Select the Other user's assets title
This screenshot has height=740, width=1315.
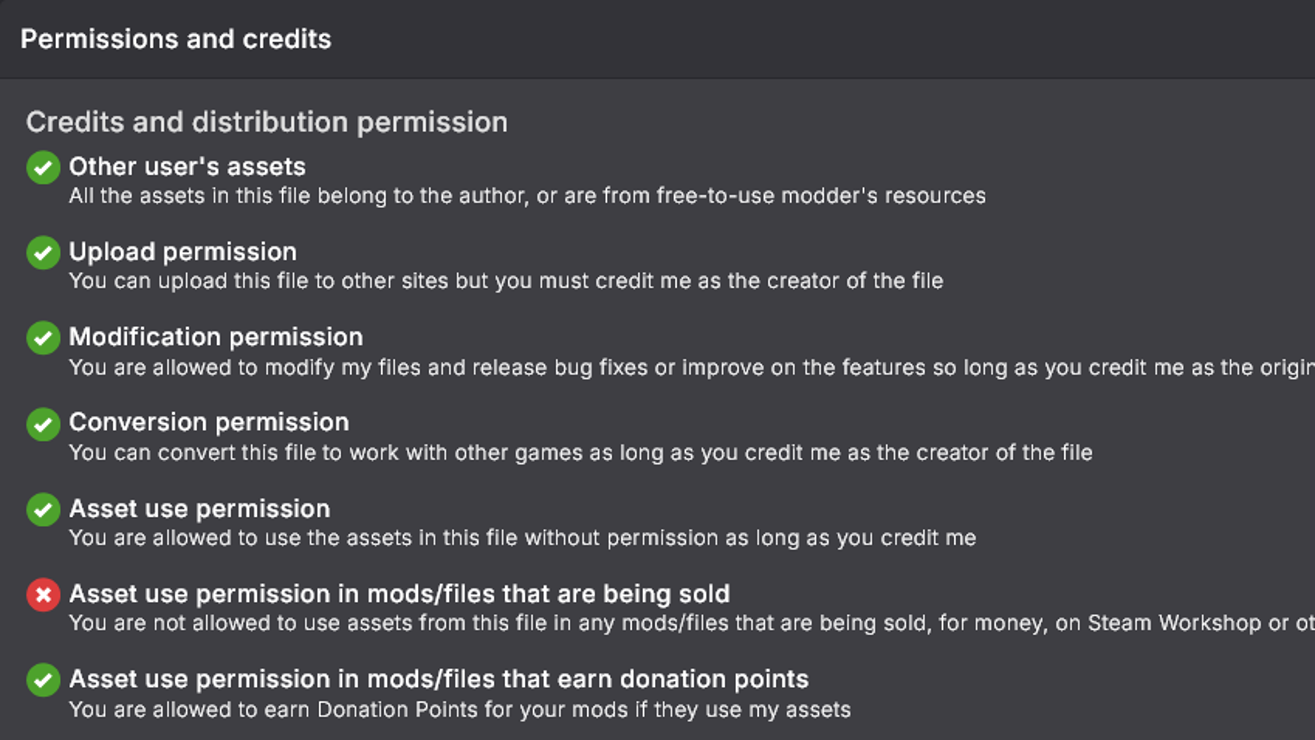coord(187,166)
